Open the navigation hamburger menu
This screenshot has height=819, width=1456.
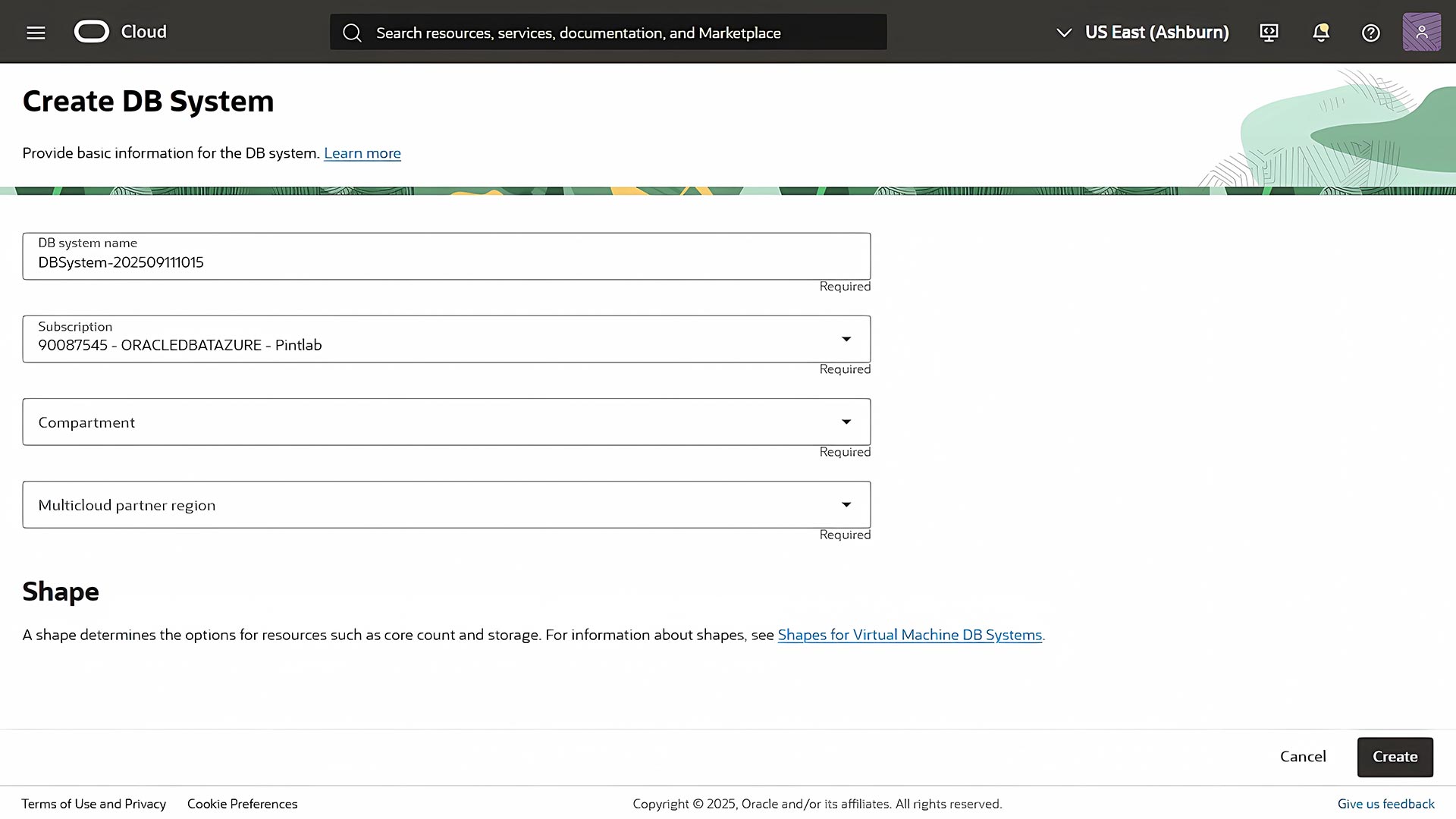tap(34, 32)
